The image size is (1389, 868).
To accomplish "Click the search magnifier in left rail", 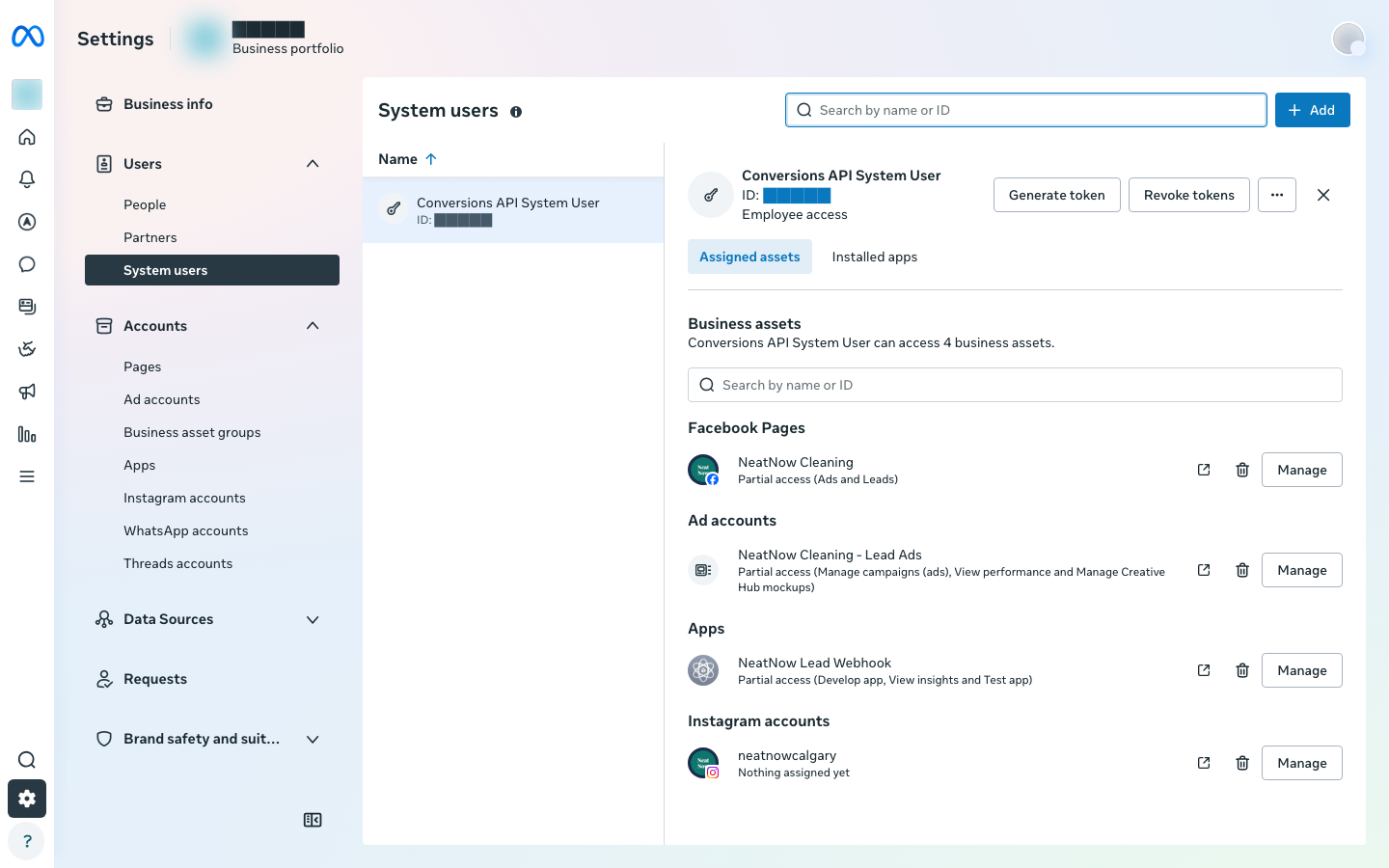I will [27, 760].
